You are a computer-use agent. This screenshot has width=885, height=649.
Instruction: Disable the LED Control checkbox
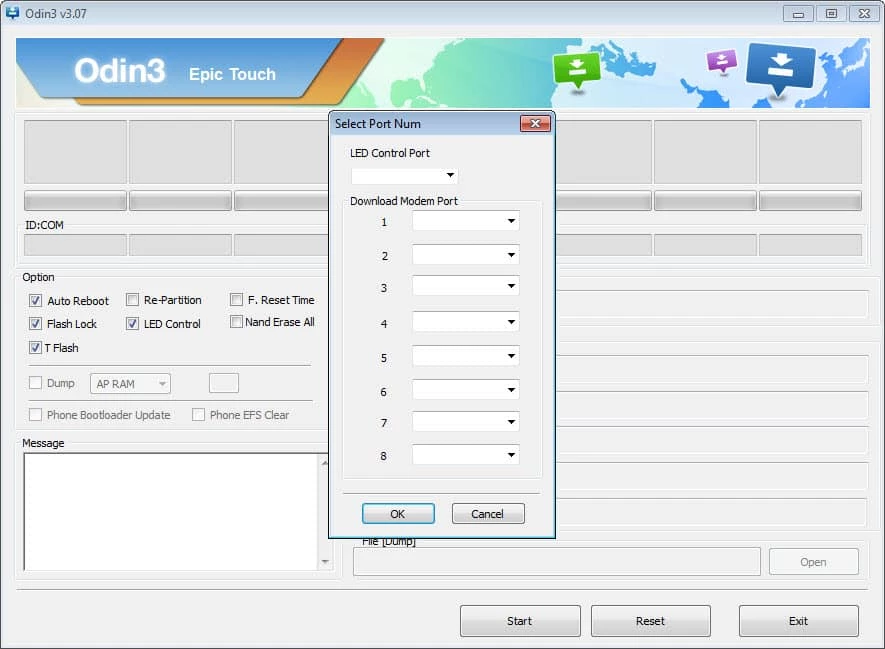coord(132,324)
